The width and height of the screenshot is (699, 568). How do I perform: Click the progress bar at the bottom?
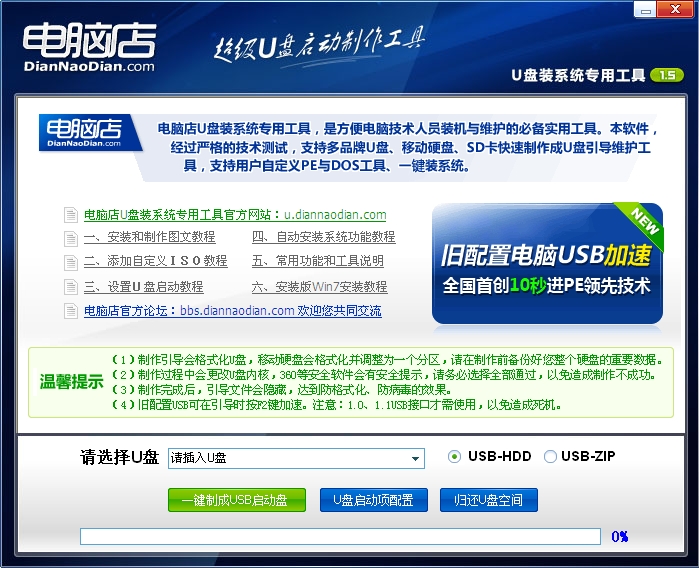coord(341,536)
